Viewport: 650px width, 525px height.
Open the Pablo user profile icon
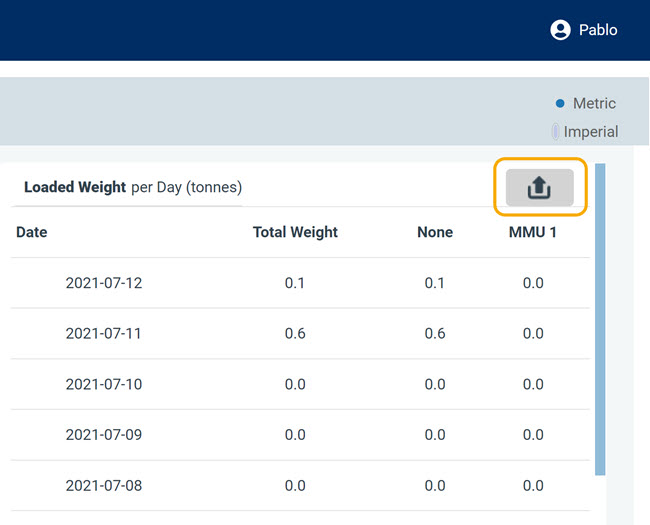click(560, 30)
